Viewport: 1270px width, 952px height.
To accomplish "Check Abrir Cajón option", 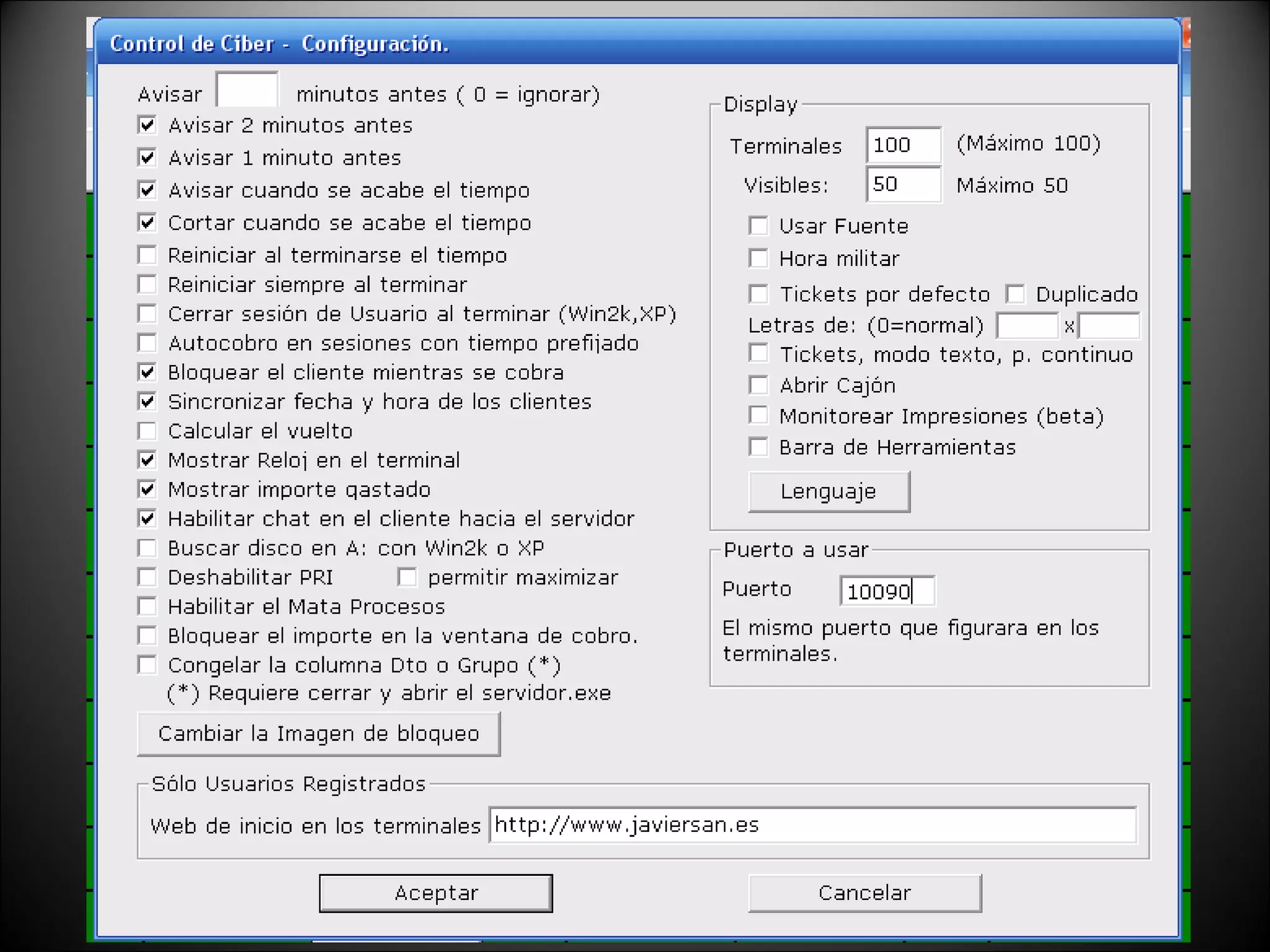I will point(758,385).
